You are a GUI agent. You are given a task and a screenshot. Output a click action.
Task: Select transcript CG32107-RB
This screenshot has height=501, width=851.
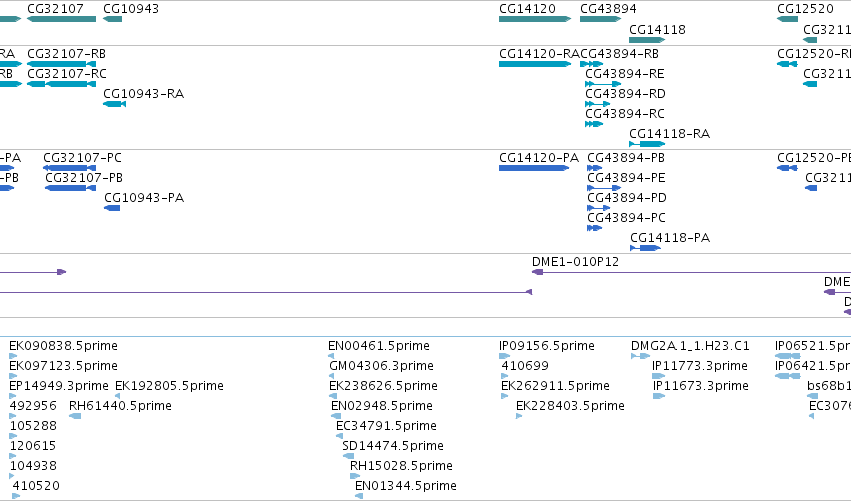61,64
